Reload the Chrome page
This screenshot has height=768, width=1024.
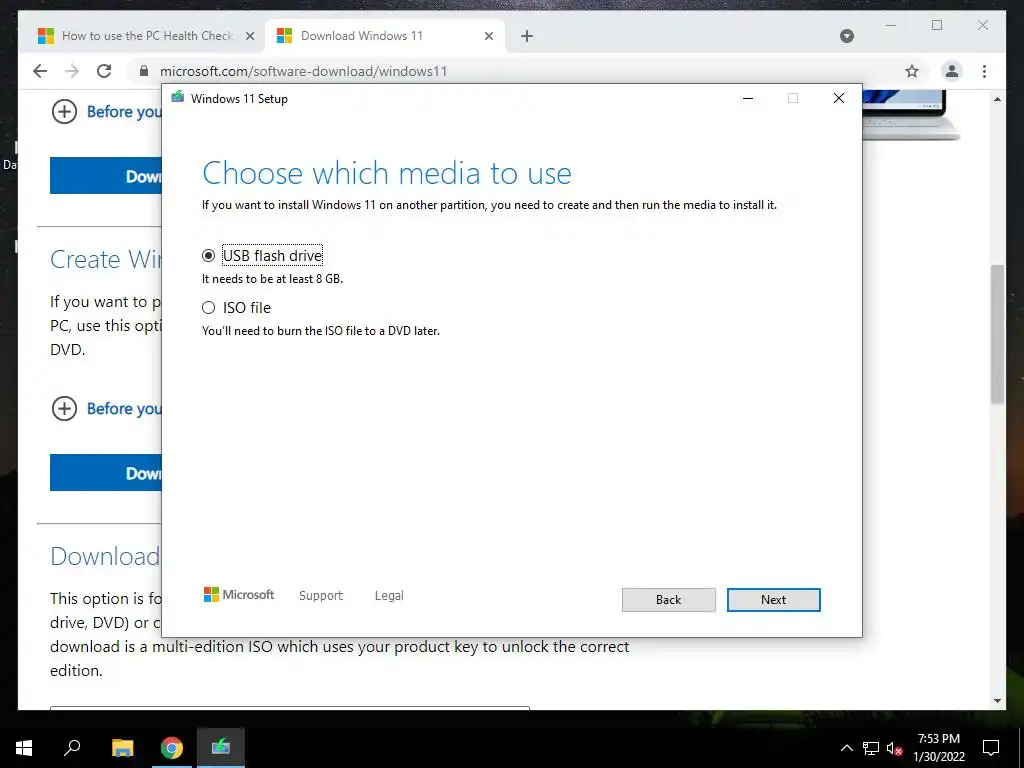click(x=104, y=71)
